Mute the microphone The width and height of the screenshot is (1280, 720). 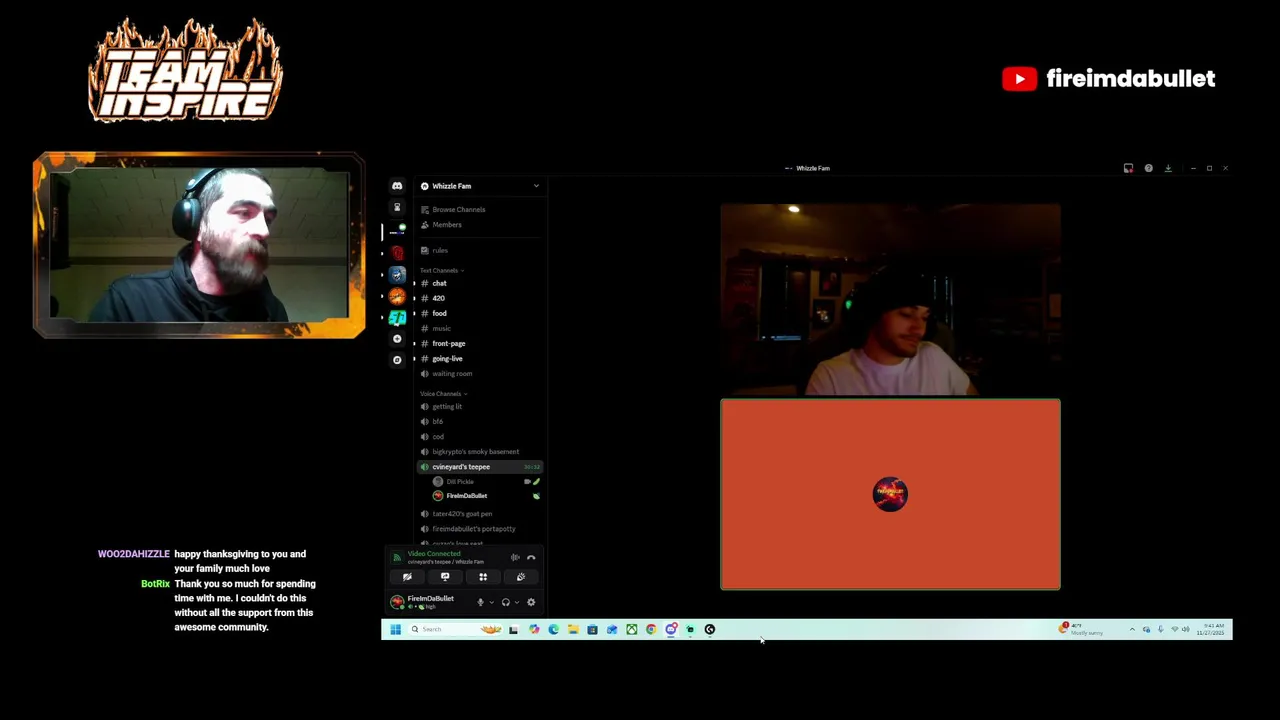click(480, 602)
